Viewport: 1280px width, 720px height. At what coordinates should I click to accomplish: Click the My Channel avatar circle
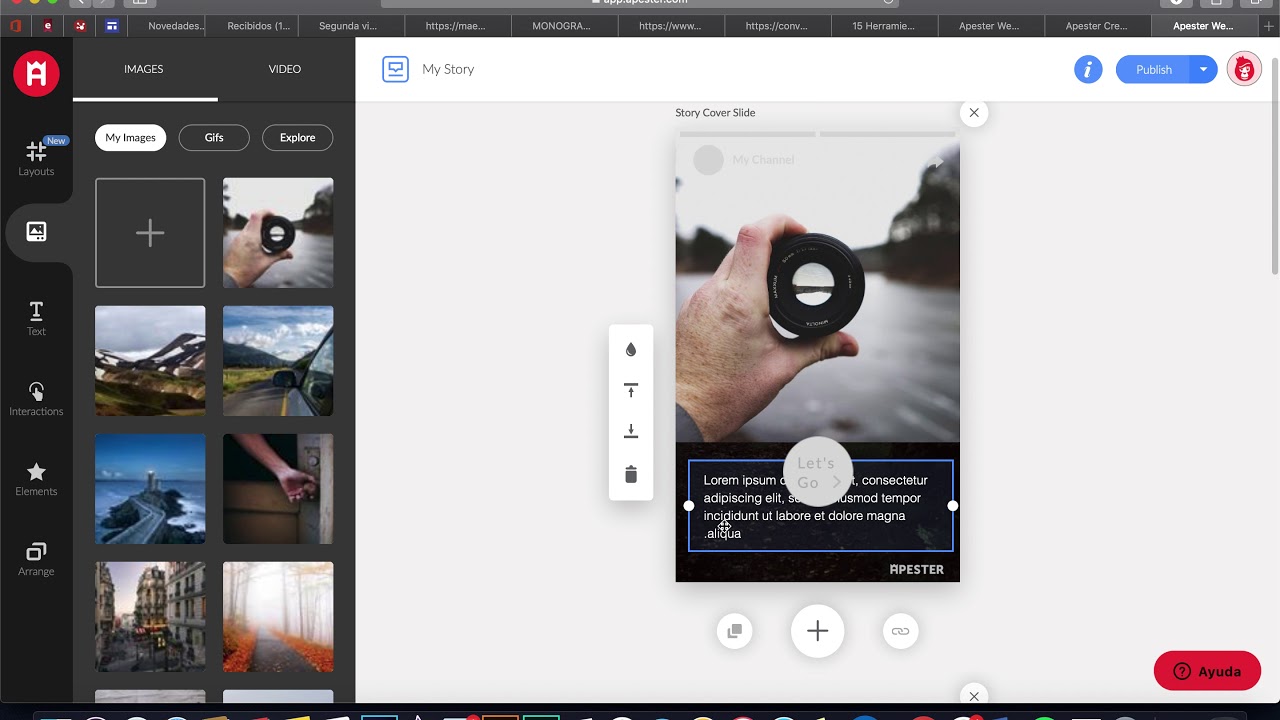click(708, 160)
